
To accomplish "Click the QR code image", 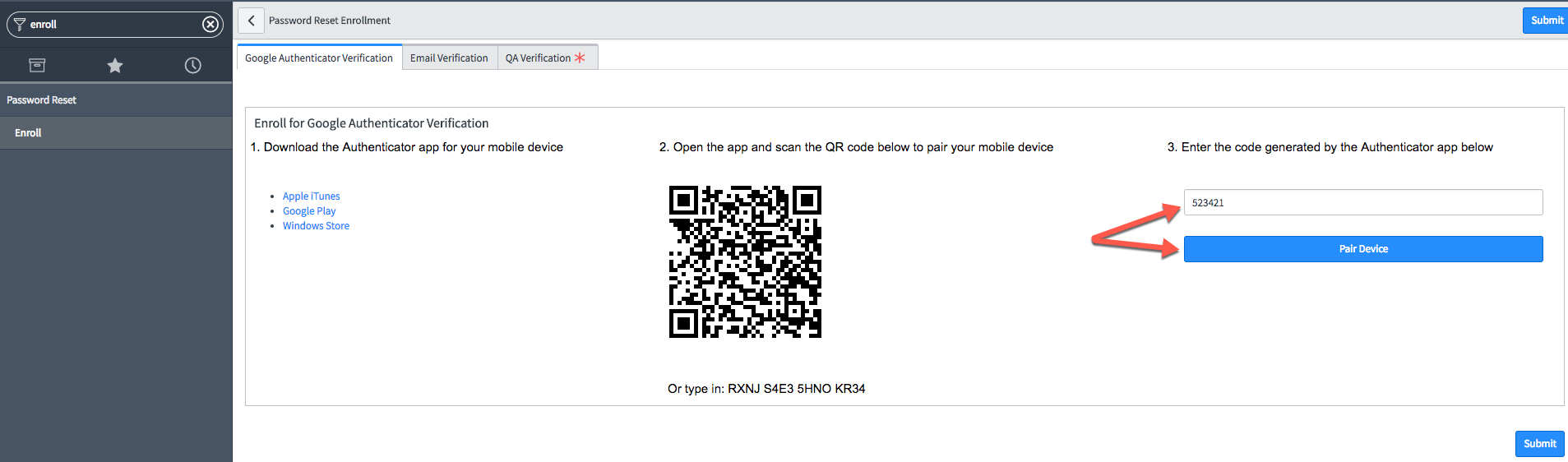I will (745, 261).
